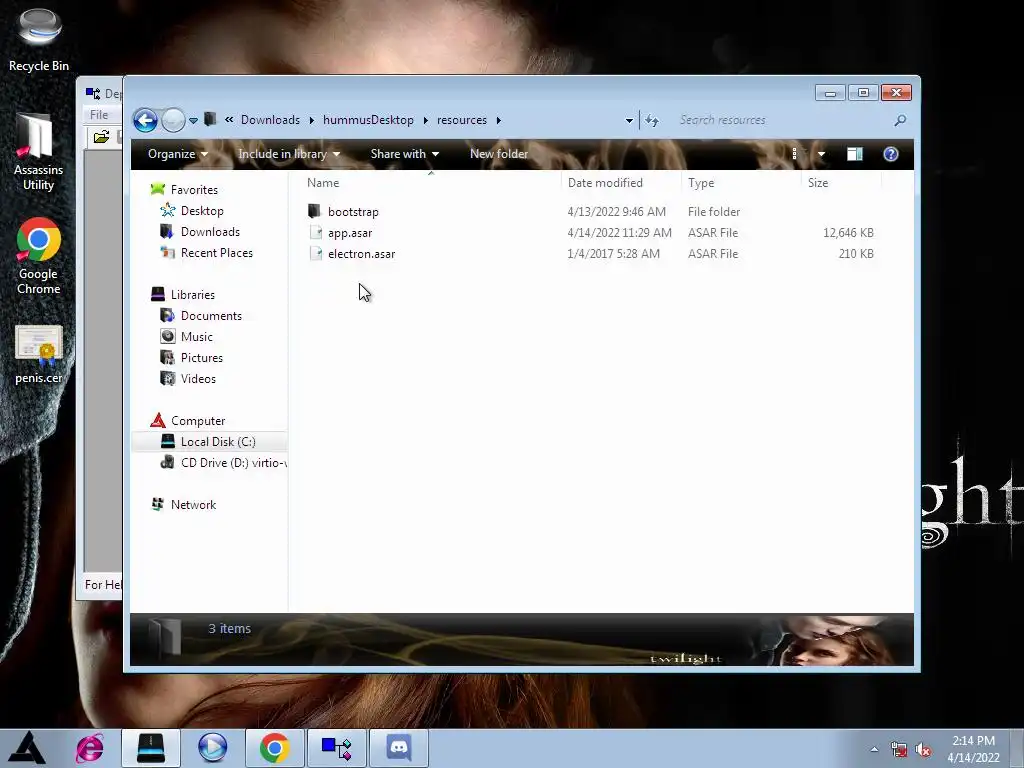Image resolution: width=1024 pixels, height=768 pixels.
Task: Open Desktop in Favorites
Action: tap(202, 211)
